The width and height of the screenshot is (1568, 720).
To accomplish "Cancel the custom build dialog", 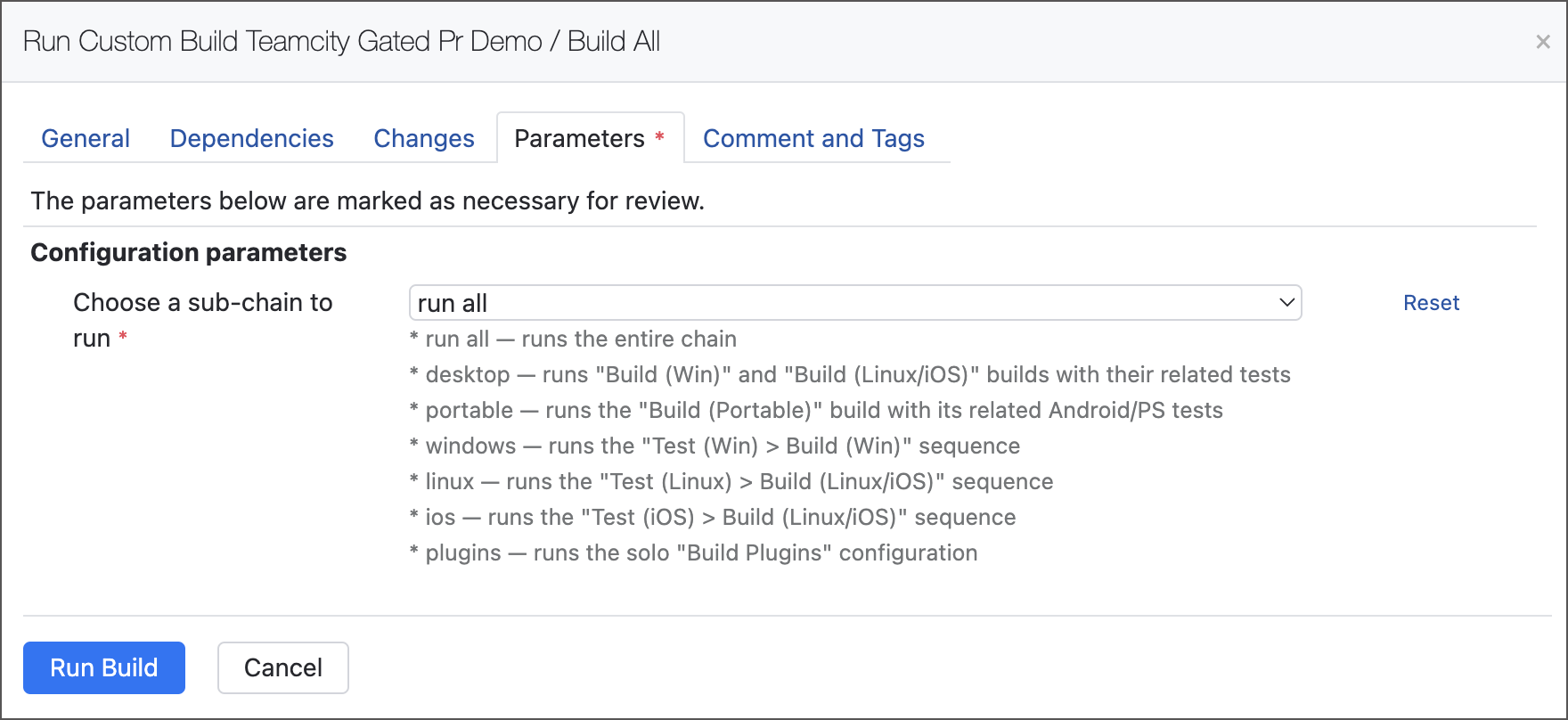I will [x=282, y=667].
